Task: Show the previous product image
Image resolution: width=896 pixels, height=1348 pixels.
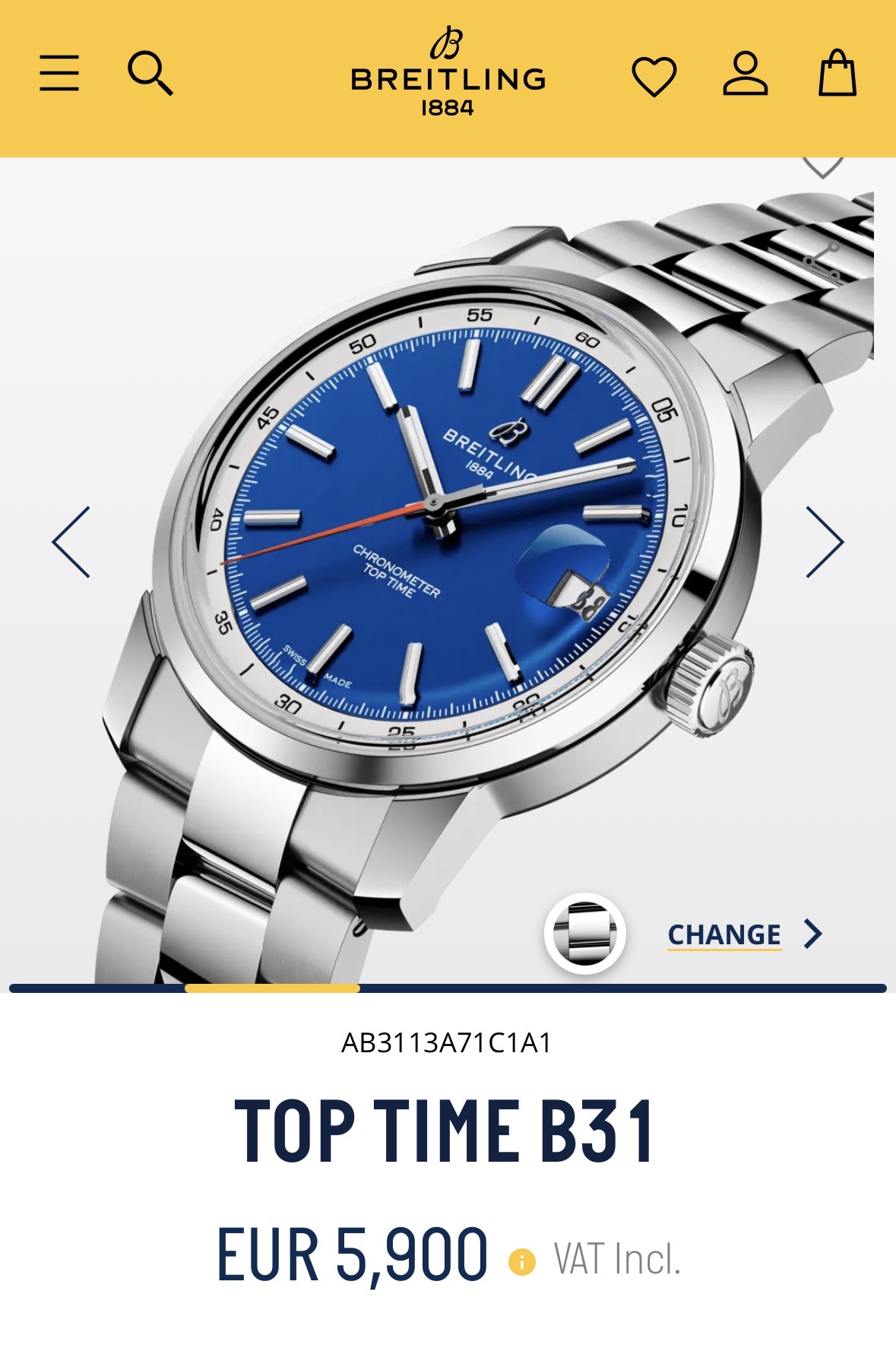Action: (x=71, y=541)
